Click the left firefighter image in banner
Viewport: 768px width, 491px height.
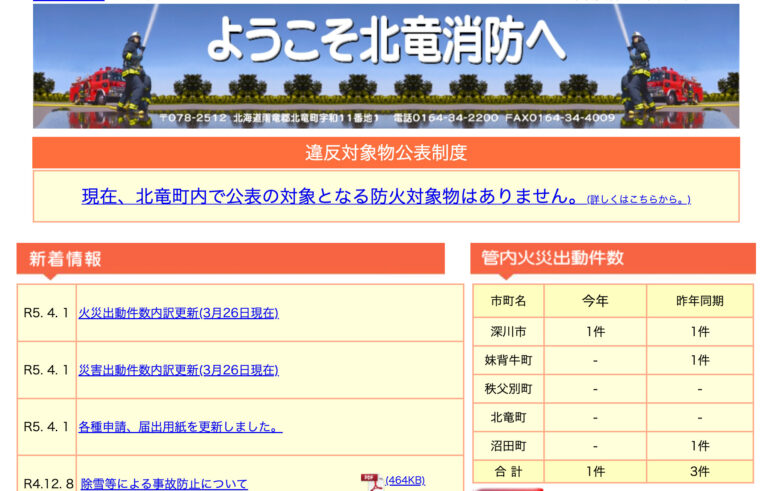[x=132, y=68]
